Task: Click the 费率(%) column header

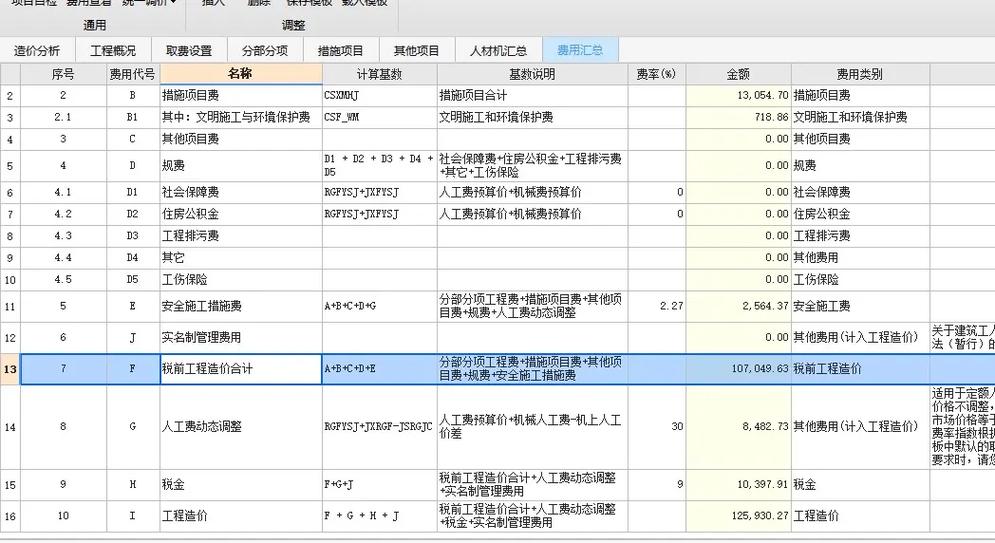Action: (x=657, y=74)
